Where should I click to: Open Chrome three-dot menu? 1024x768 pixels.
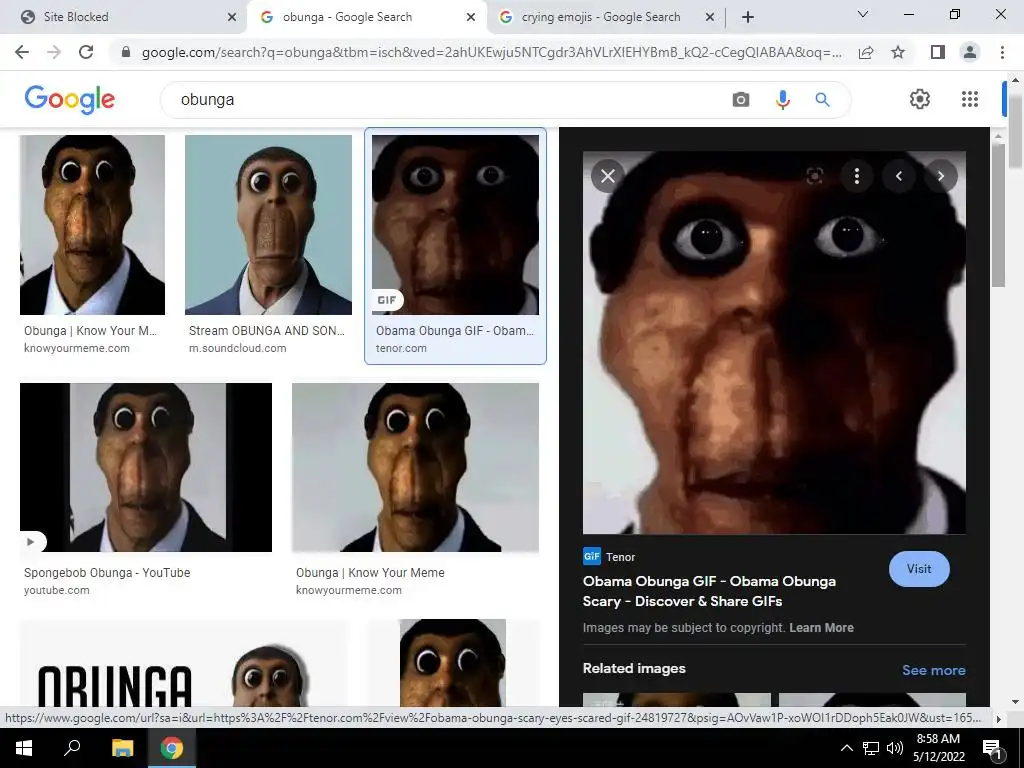tap(1002, 52)
